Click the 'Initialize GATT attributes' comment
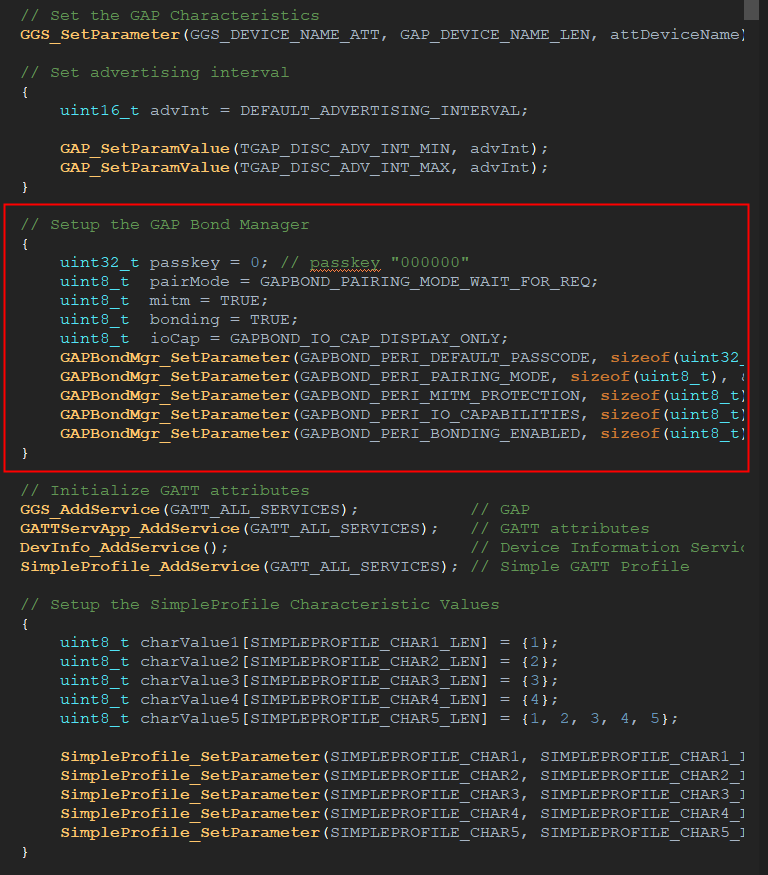Viewport: 768px width, 875px height. tap(165, 491)
